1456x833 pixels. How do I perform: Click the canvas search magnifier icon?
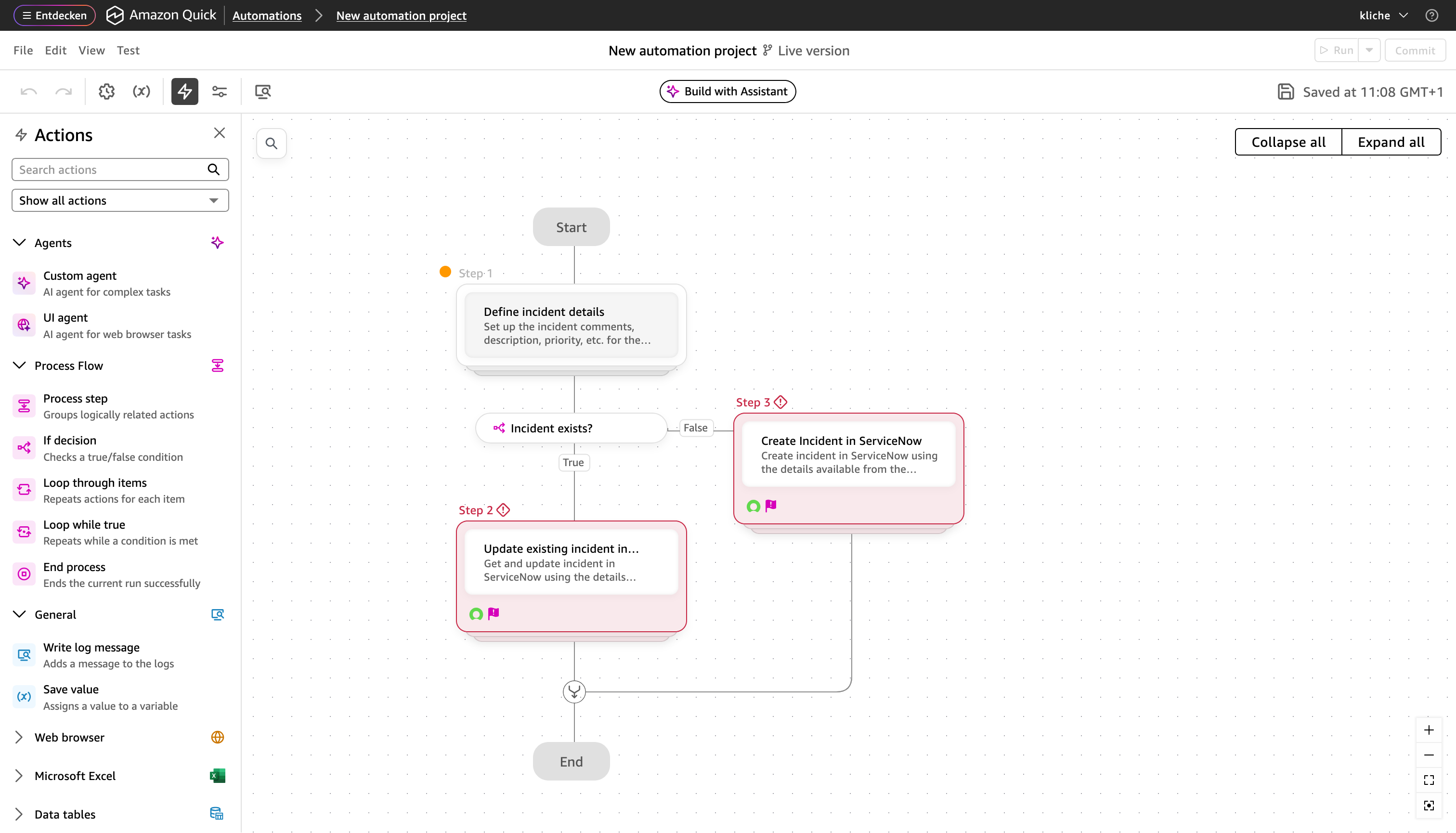click(271, 143)
